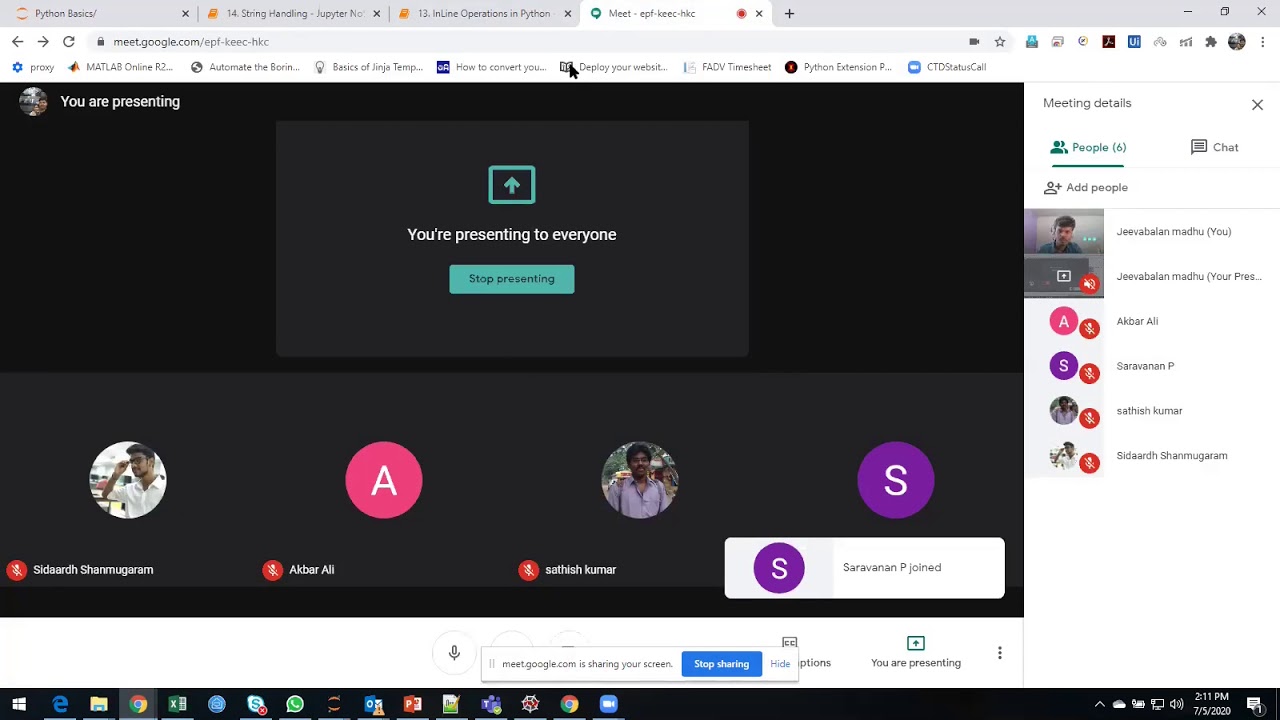Click the muted audio icon on your presentation row
The width and height of the screenshot is (1280, 720).
pos(1089,284)
